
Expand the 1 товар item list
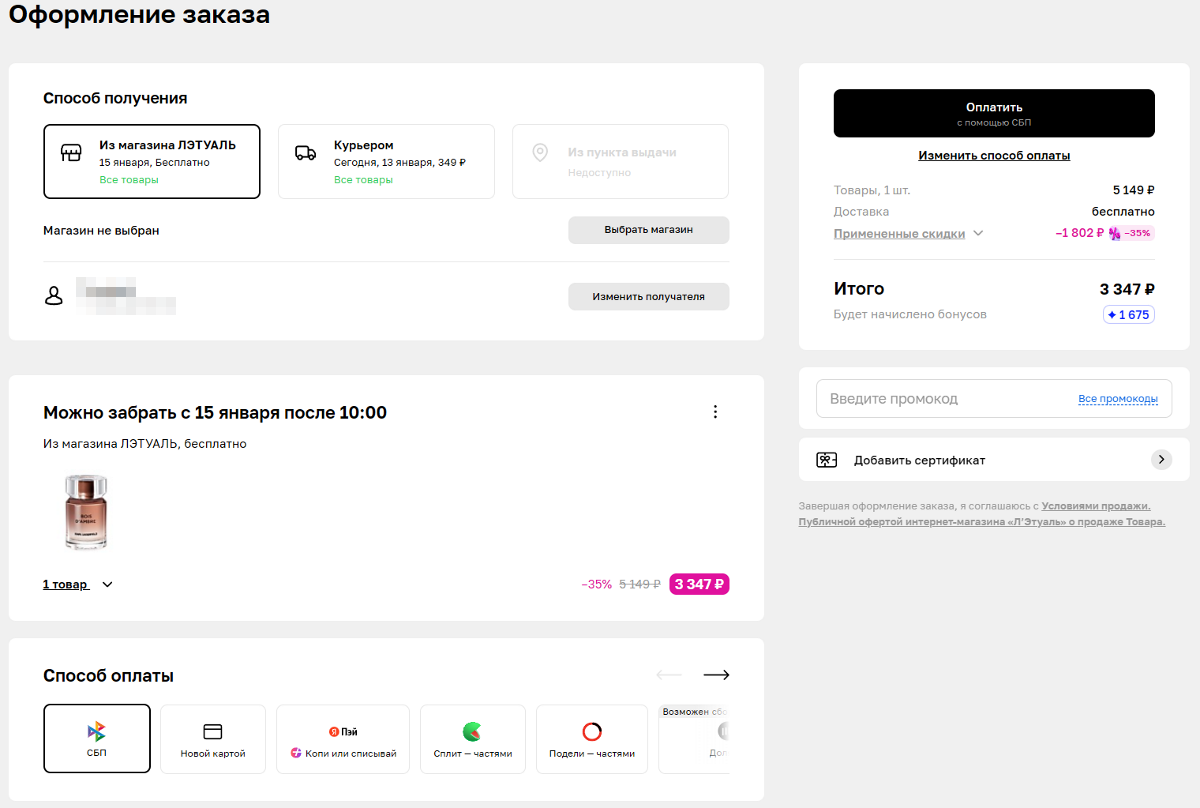coord(77,584)
